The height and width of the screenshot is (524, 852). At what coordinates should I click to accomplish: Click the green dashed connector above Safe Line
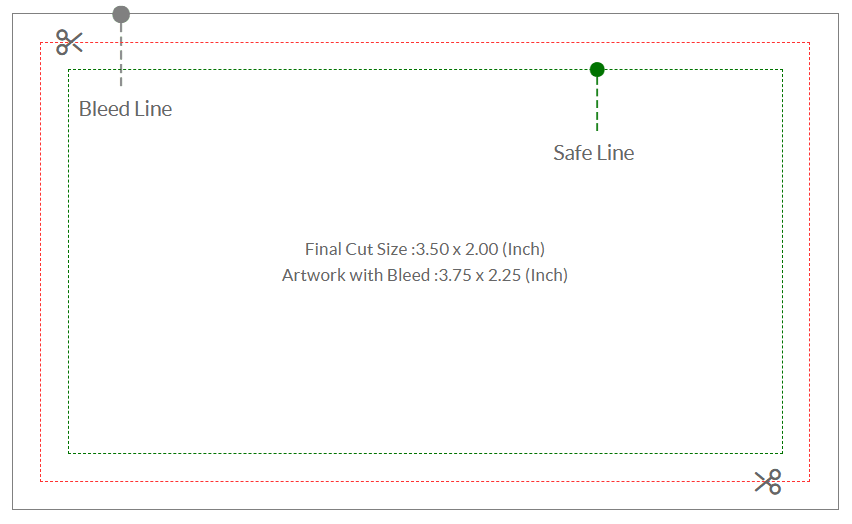coord(597,104)
